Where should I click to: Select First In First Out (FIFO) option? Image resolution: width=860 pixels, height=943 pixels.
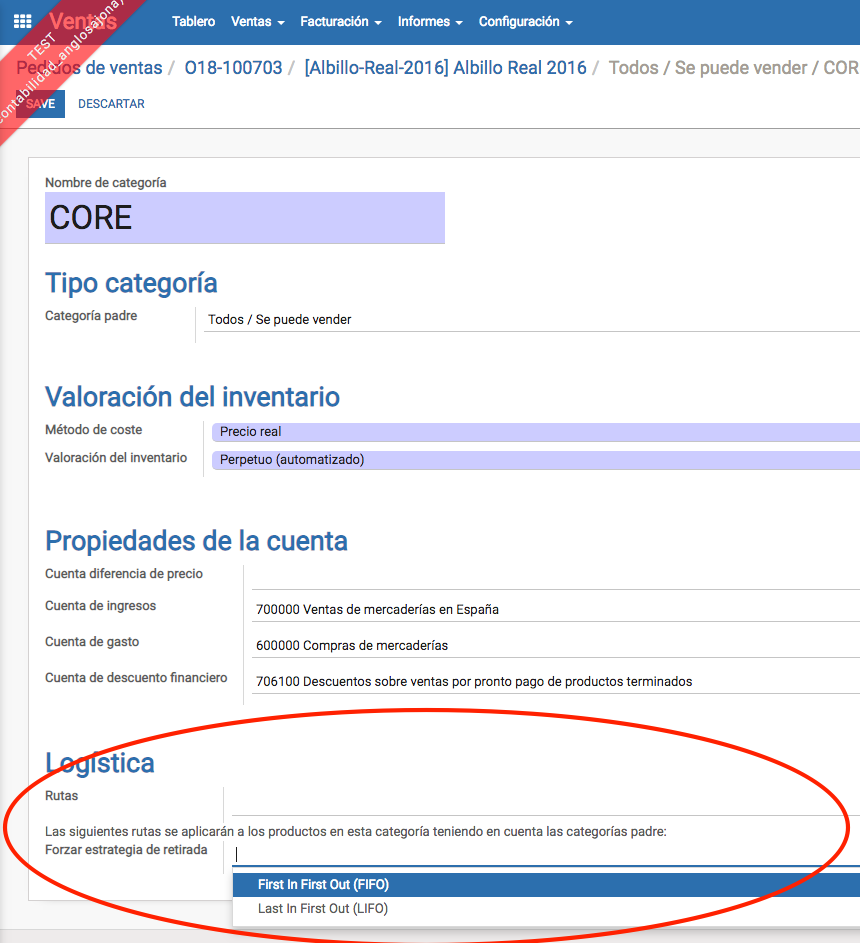click(x=323, y=885)
